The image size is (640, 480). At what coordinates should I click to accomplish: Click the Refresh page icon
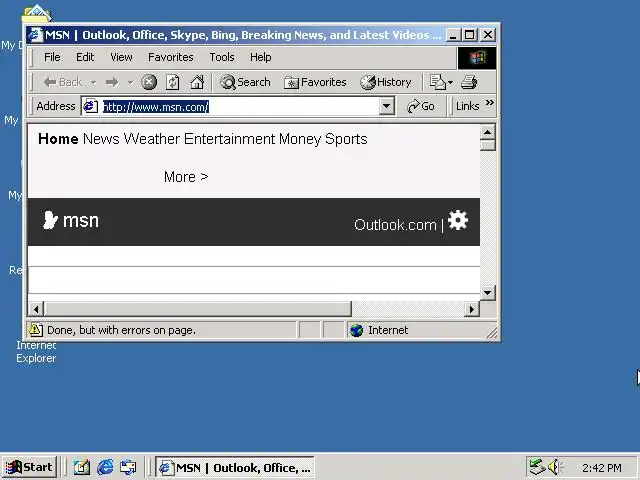point(173,82)
